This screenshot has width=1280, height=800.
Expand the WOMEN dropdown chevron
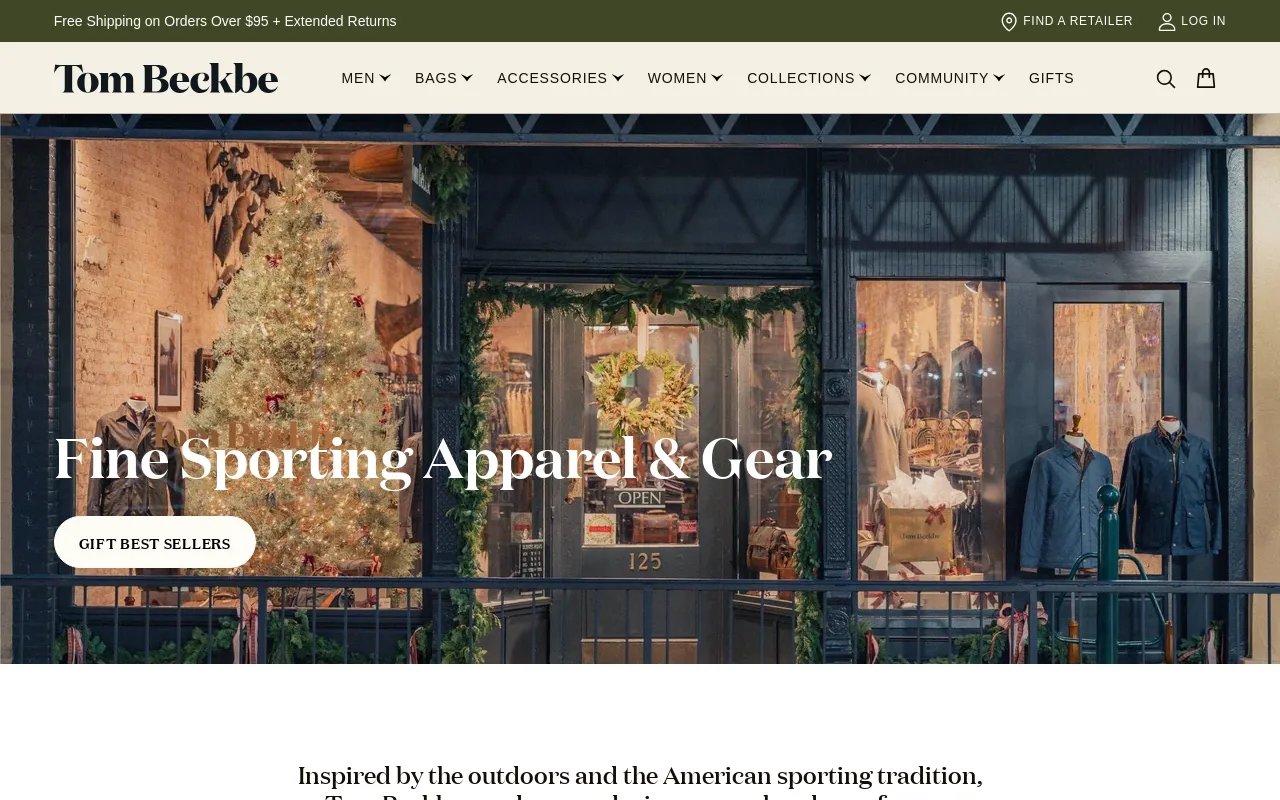[717, 78]
